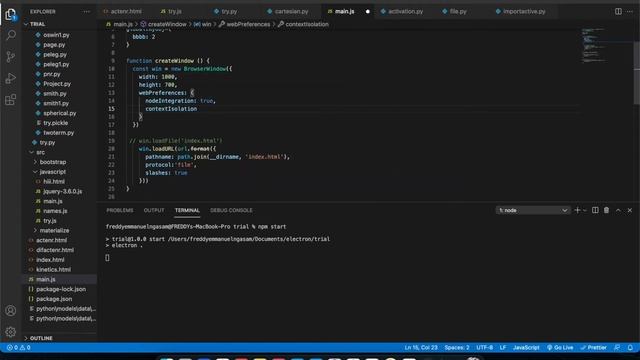Open the PROBLEMS panel tab
Image resolution: width=640 pixels, height=360 pixels.
click(120, 210)
